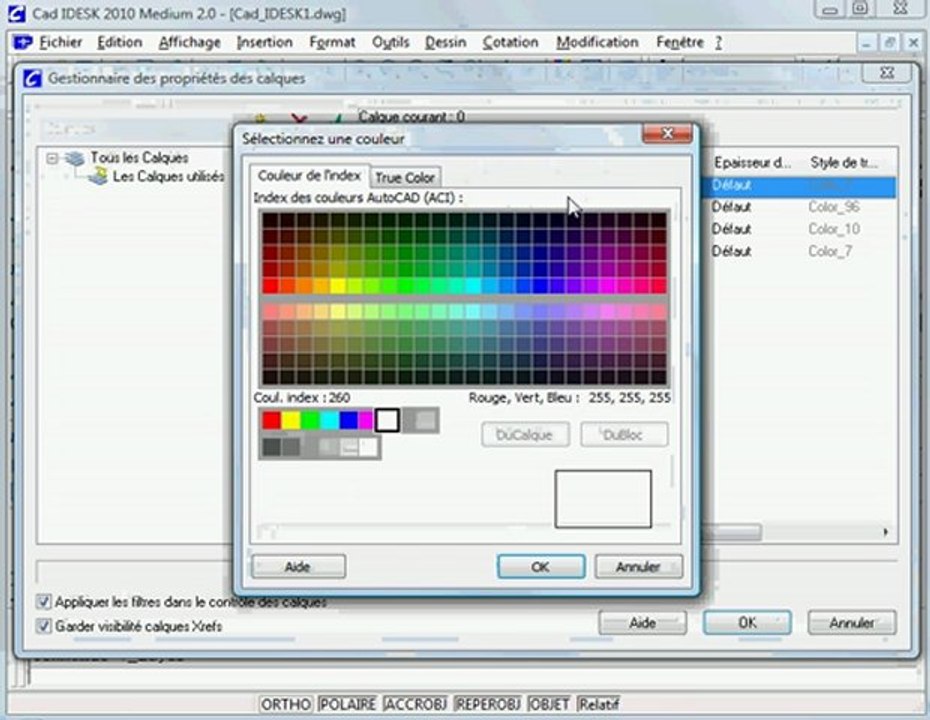Screen dimensions: 930x720
Task: Click Aide in the layer manager window
Action: (643, 623)
